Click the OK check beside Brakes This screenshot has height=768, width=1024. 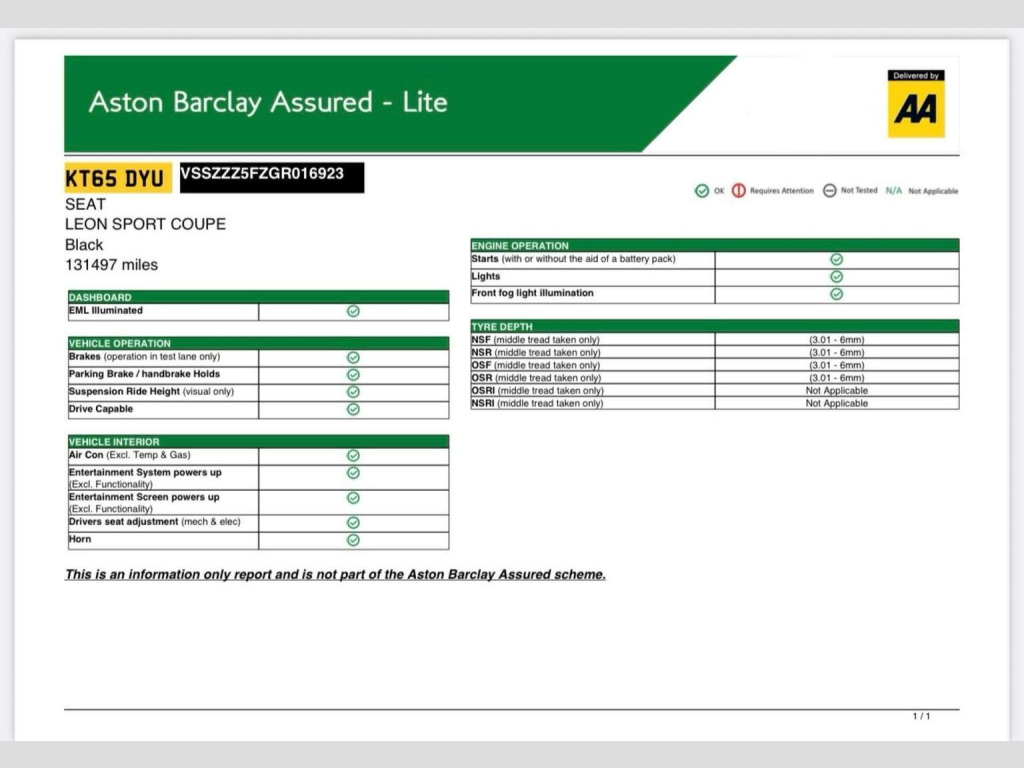point(353,357)
